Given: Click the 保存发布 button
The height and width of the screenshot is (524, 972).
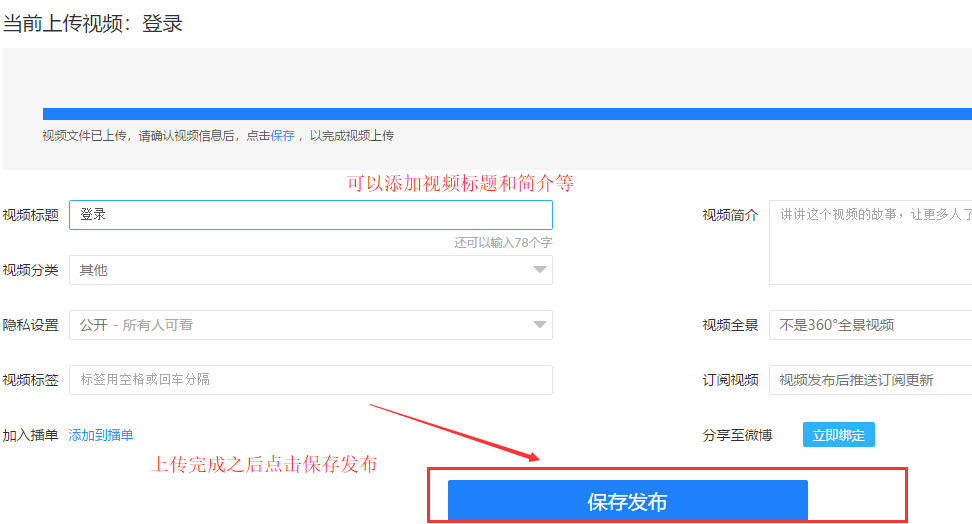Looking at the screenshot, I should 627,501.
